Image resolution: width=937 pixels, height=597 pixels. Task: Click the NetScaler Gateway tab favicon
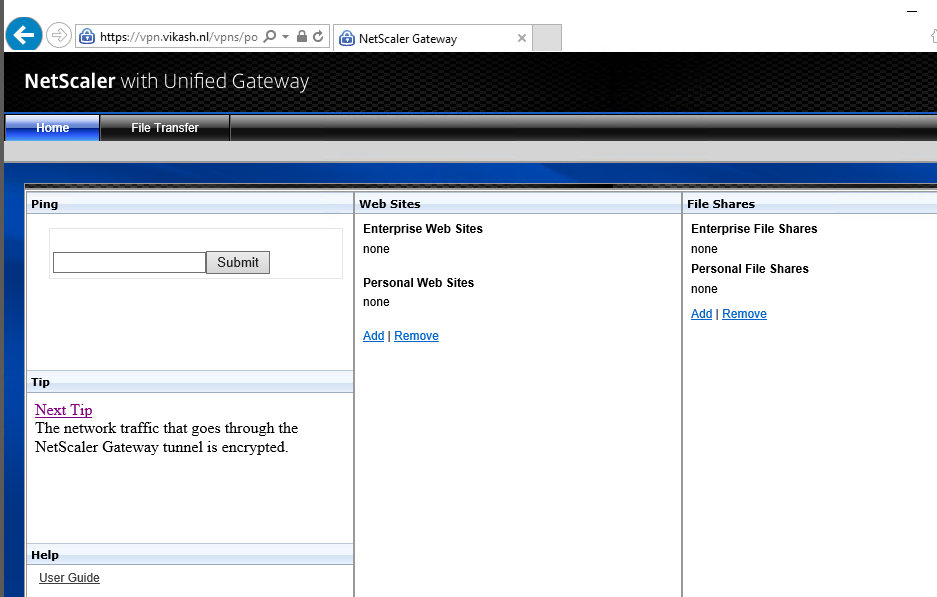pyautogui.click(x=347, y=39)
